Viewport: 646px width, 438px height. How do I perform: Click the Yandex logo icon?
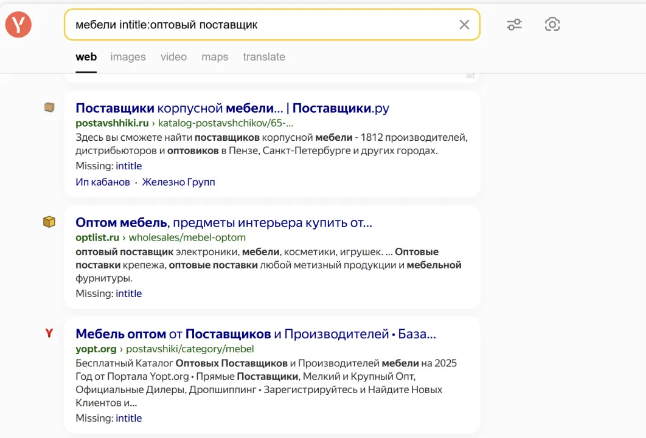[x=19, y=25]
